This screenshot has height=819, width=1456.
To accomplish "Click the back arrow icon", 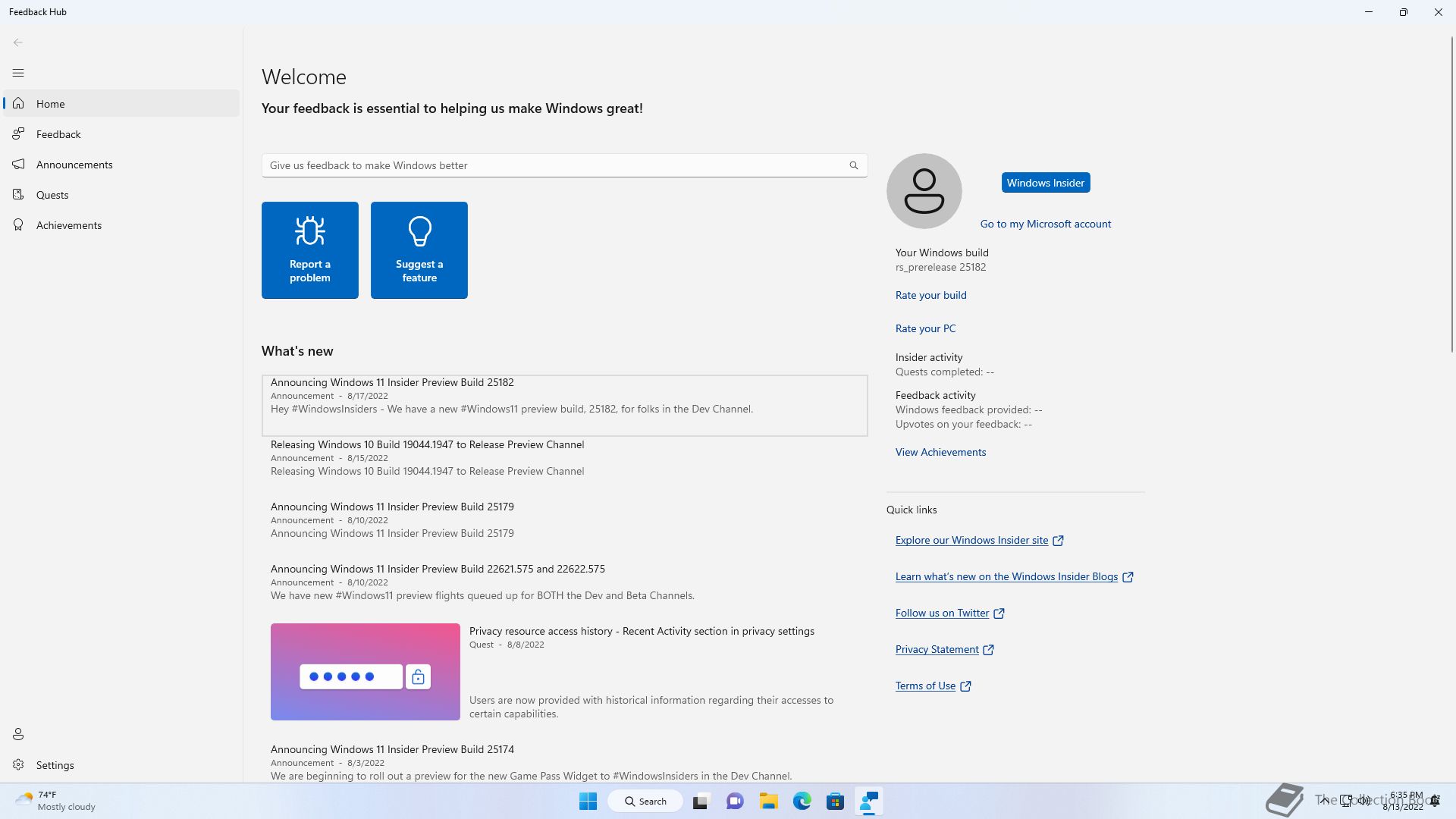I will (18, 42).
